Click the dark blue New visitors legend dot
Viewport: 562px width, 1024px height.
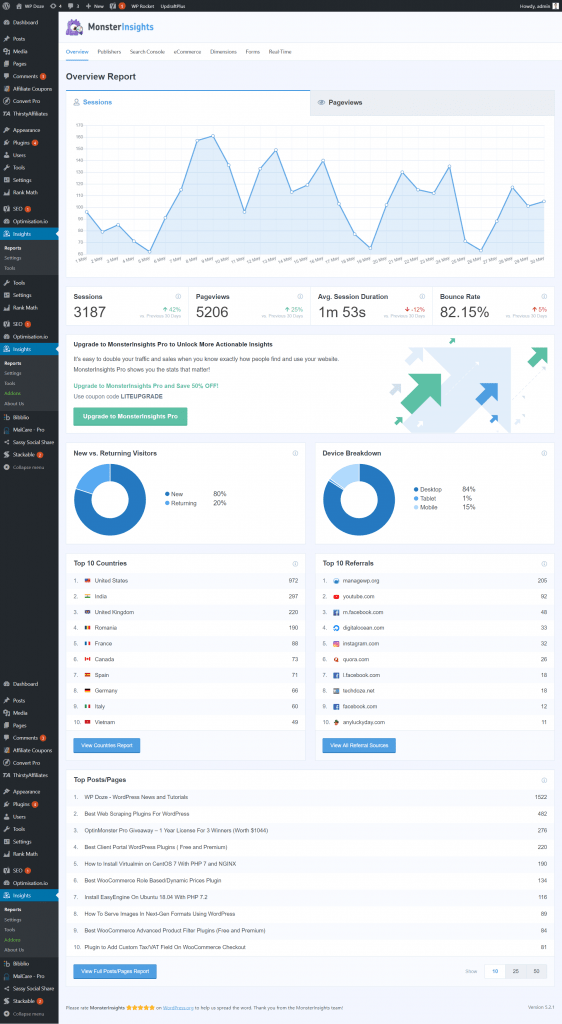coord(167,494)
